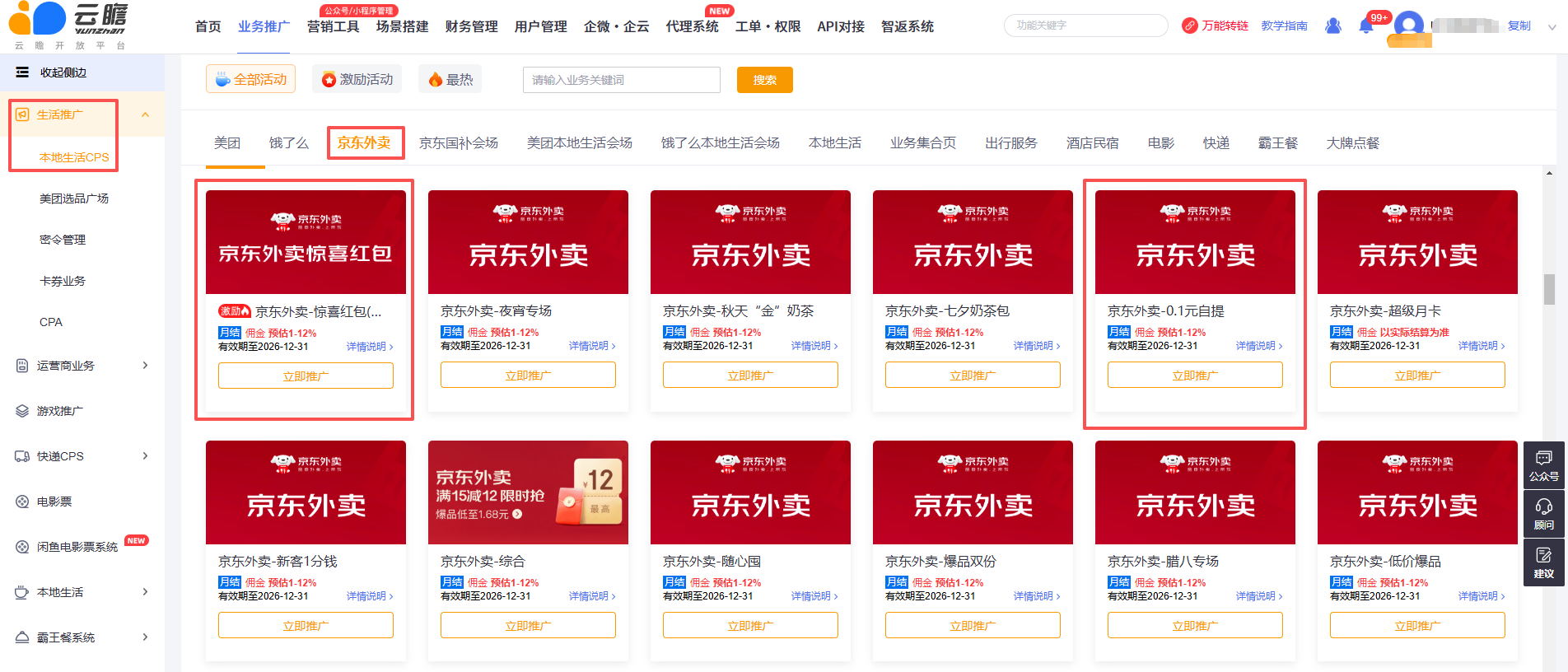Screen dimensions: 1568x672
Task: Open 密令管理 in the sidebar
Action: (x=63, y=240)
